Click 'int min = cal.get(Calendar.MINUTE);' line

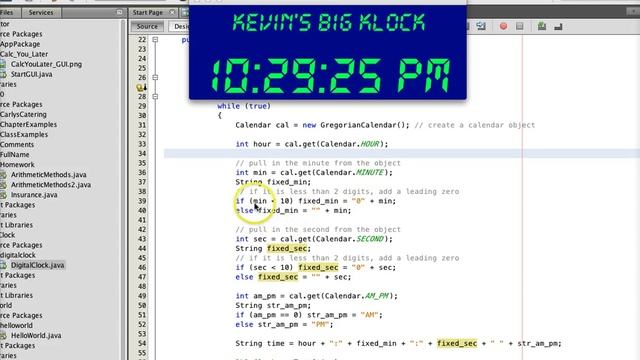[313, 173]
